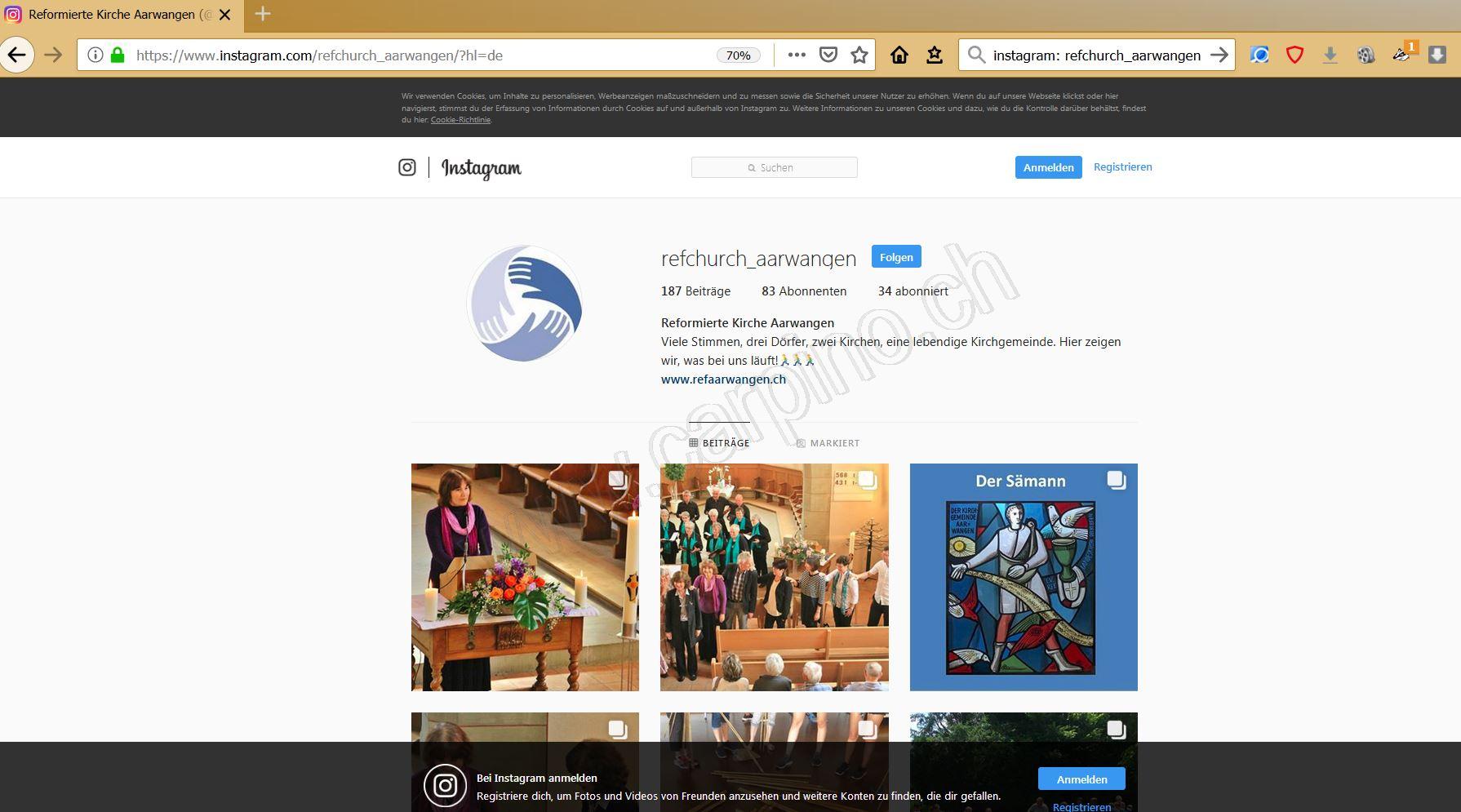Click the Instagram wordmark logo
The image size is (1461, 812).
coord(481,168)
